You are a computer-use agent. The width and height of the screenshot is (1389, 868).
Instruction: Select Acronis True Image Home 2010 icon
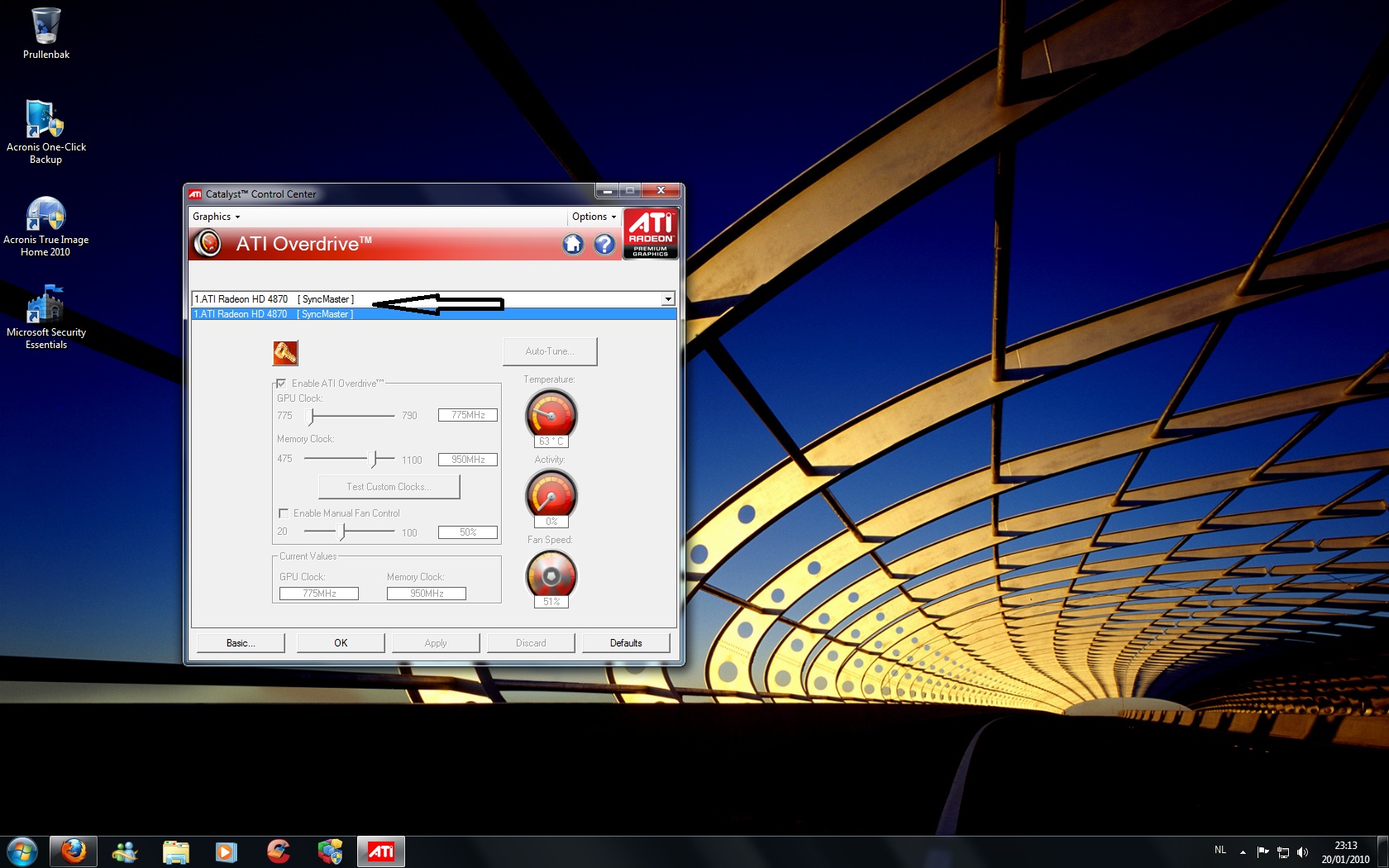45,226
